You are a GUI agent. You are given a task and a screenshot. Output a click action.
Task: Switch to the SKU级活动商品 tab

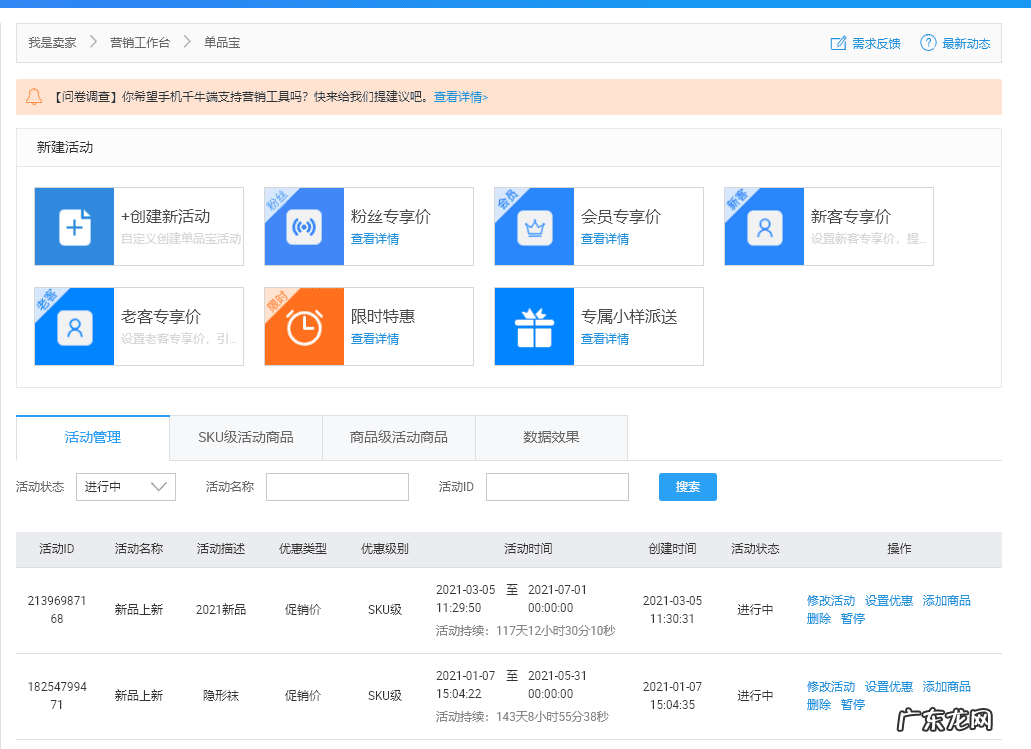tap(244, 438)
